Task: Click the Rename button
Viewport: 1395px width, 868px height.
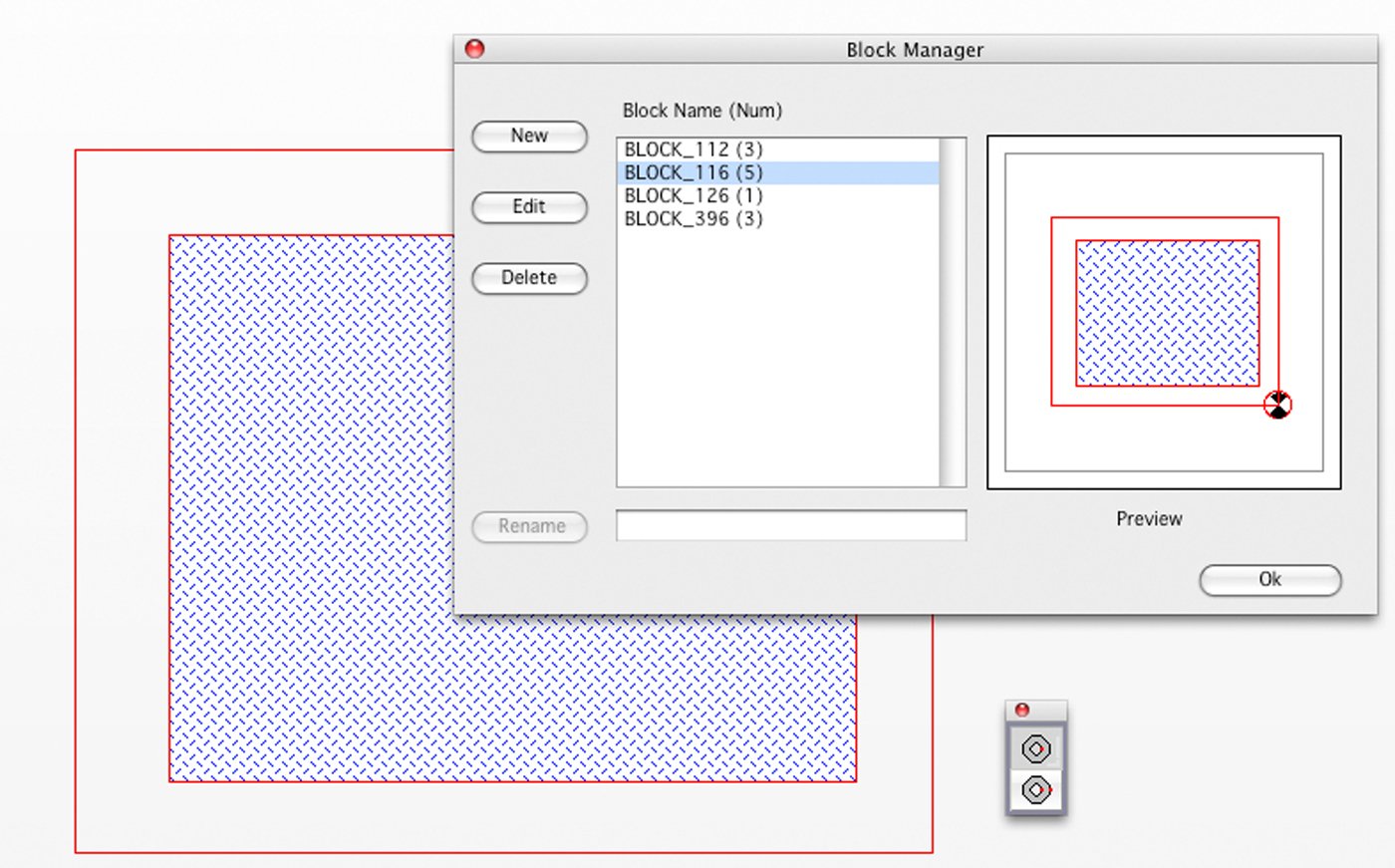Action: coord(529,526)
